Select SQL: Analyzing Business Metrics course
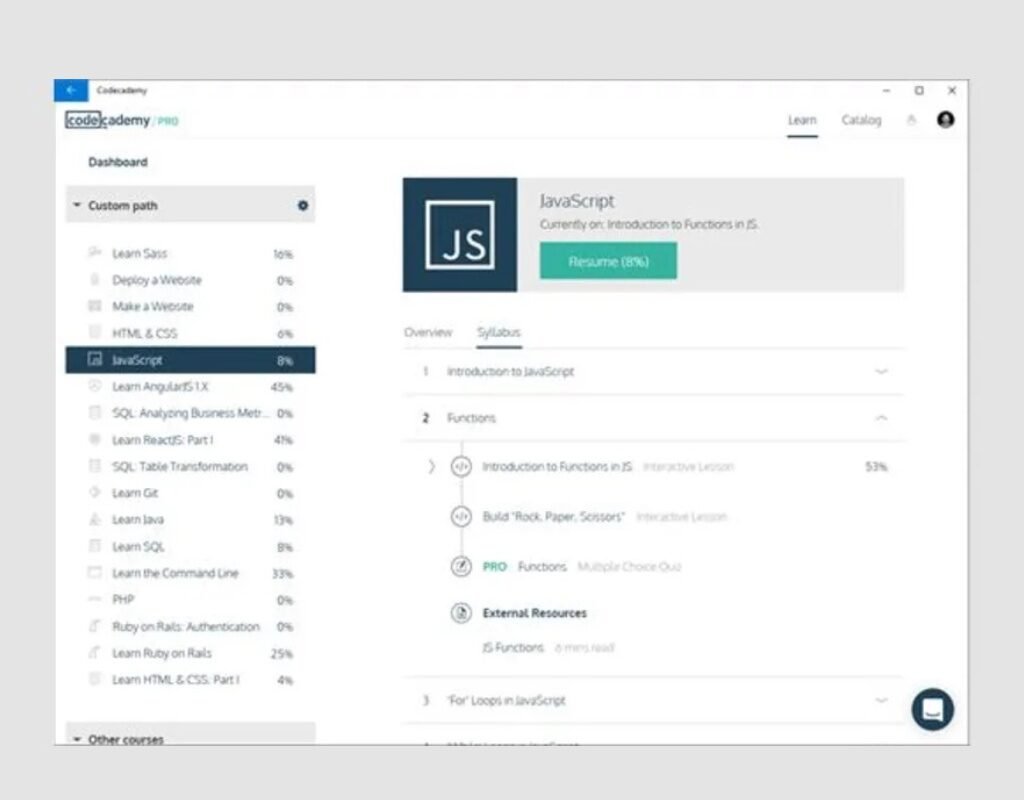Screen dimensions: 1024x800 pos(190,413)
